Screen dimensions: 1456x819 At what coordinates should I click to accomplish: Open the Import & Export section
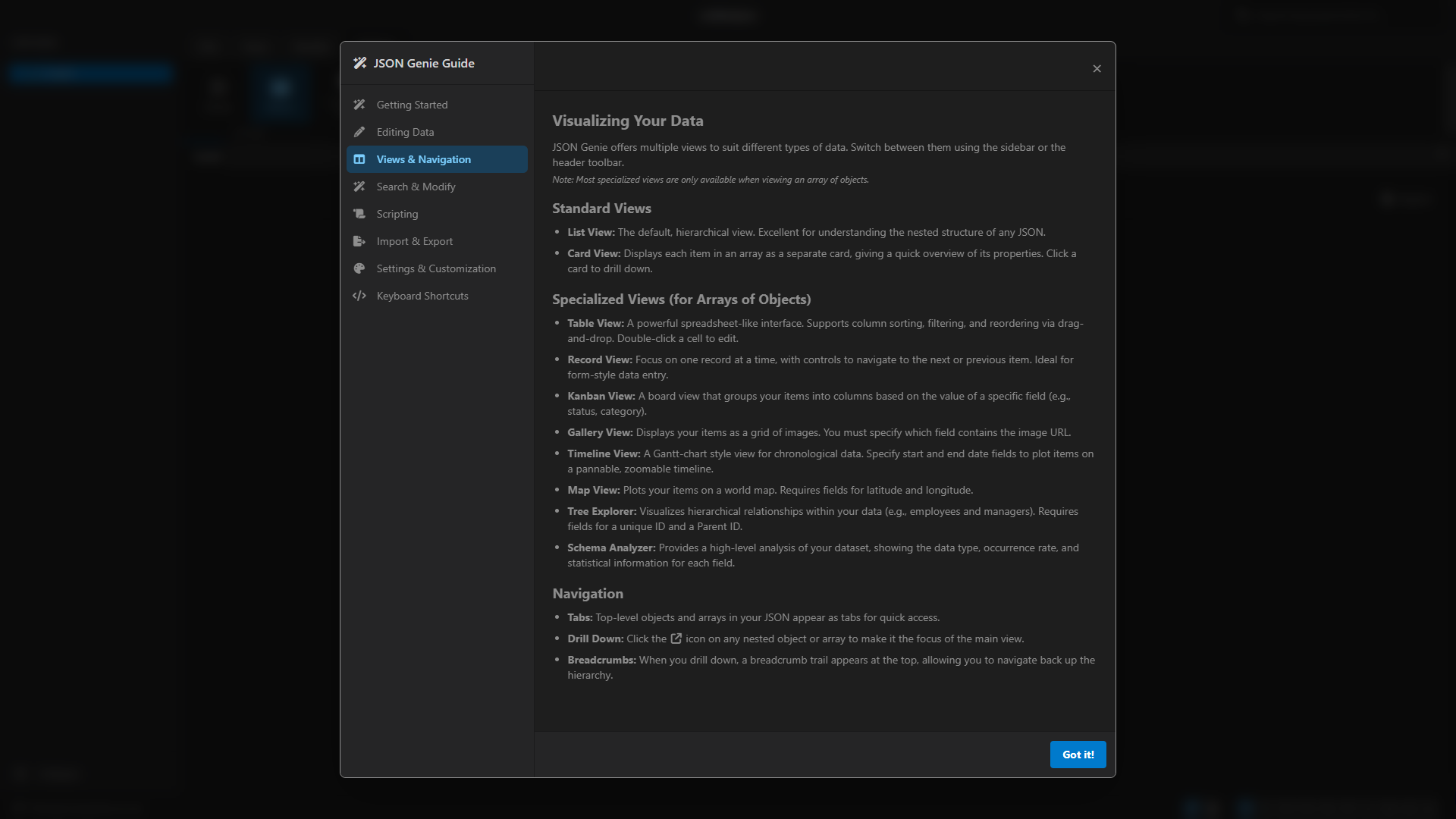tap(414, 241)
